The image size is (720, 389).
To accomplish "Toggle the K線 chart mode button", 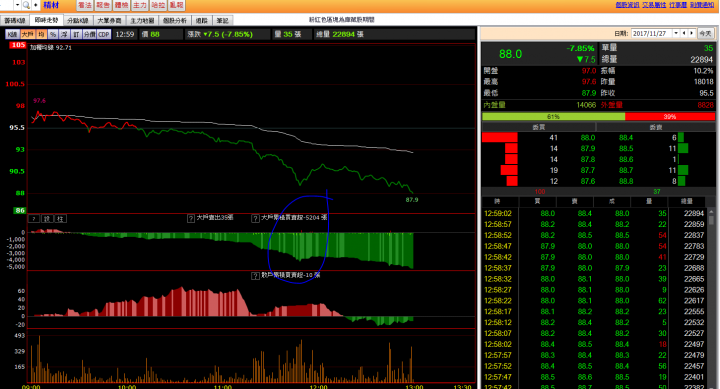I will pyautogui.click(x=12, y=34).
